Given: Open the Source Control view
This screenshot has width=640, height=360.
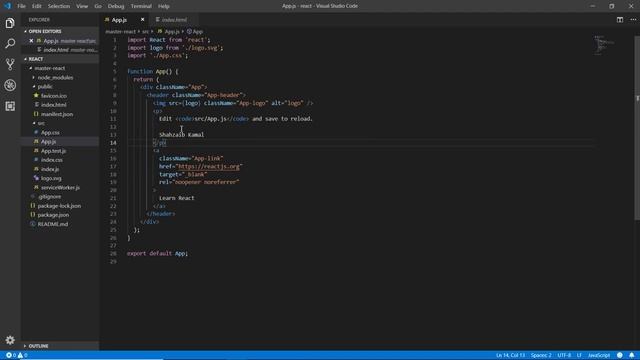Looking at the screenshot, I should click(x=10, y=64).
